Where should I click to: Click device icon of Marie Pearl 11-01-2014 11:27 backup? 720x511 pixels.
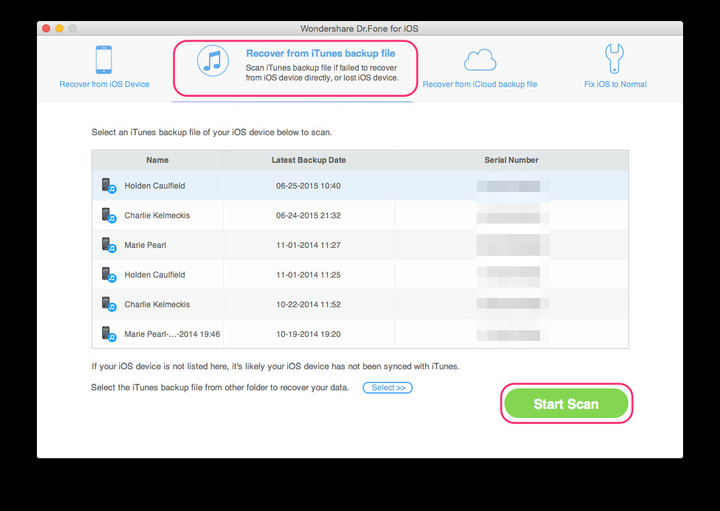tap(109, 245)
